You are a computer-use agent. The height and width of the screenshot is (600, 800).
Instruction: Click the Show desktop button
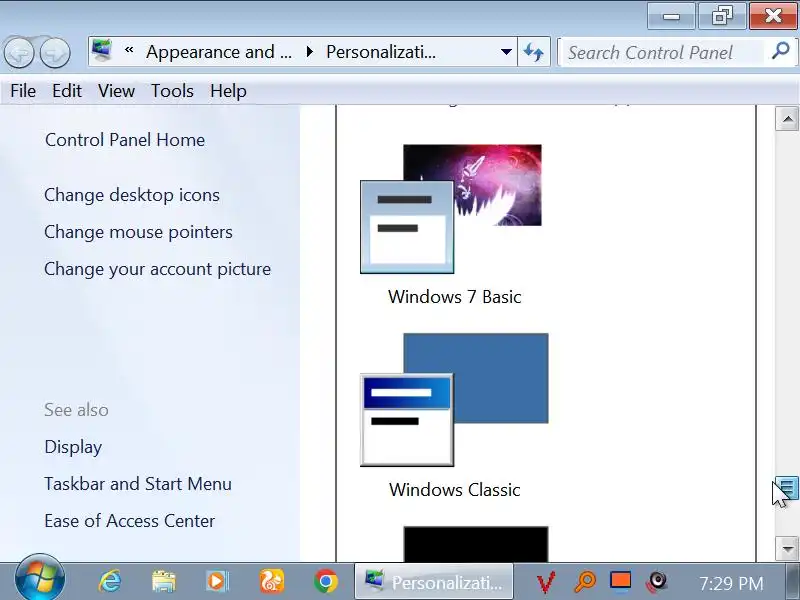(792, 582)
